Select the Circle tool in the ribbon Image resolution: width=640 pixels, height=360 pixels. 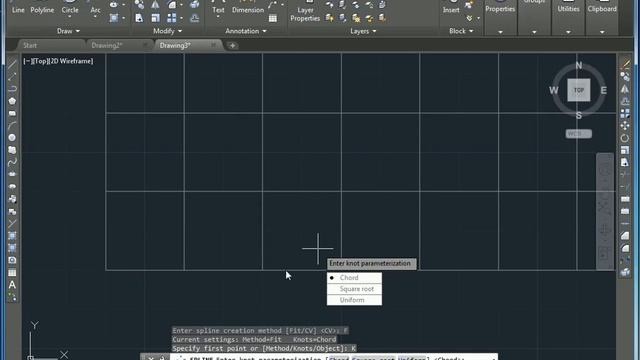70,8
